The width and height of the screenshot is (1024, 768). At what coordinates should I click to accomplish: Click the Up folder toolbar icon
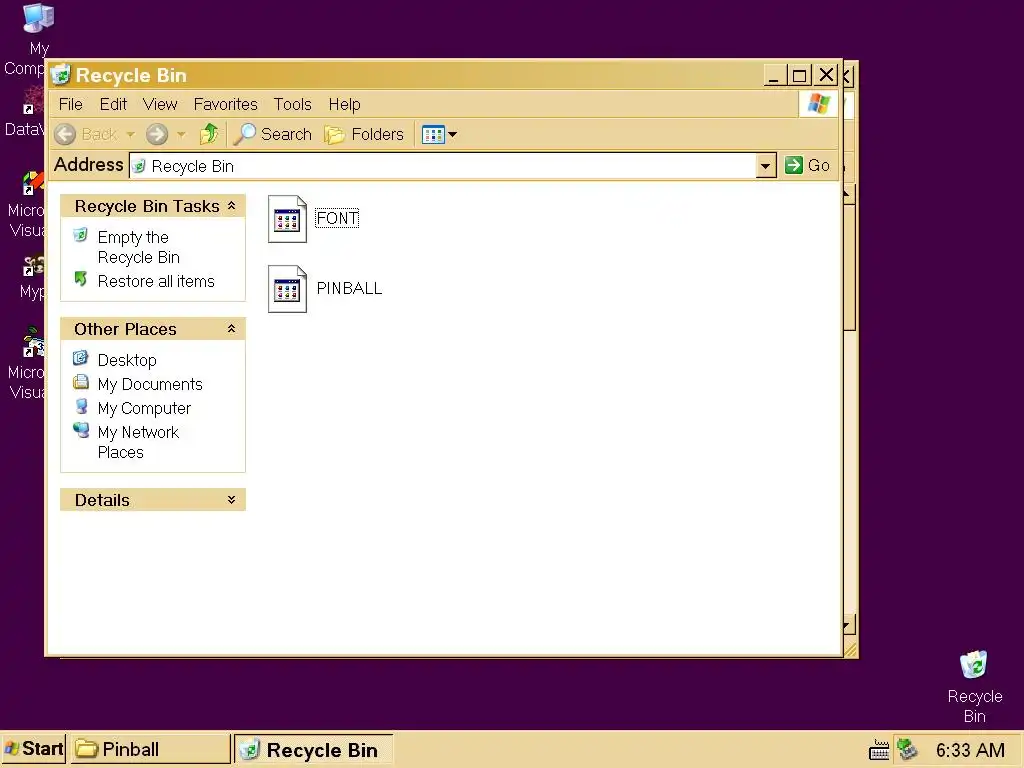tap(209, 134)
